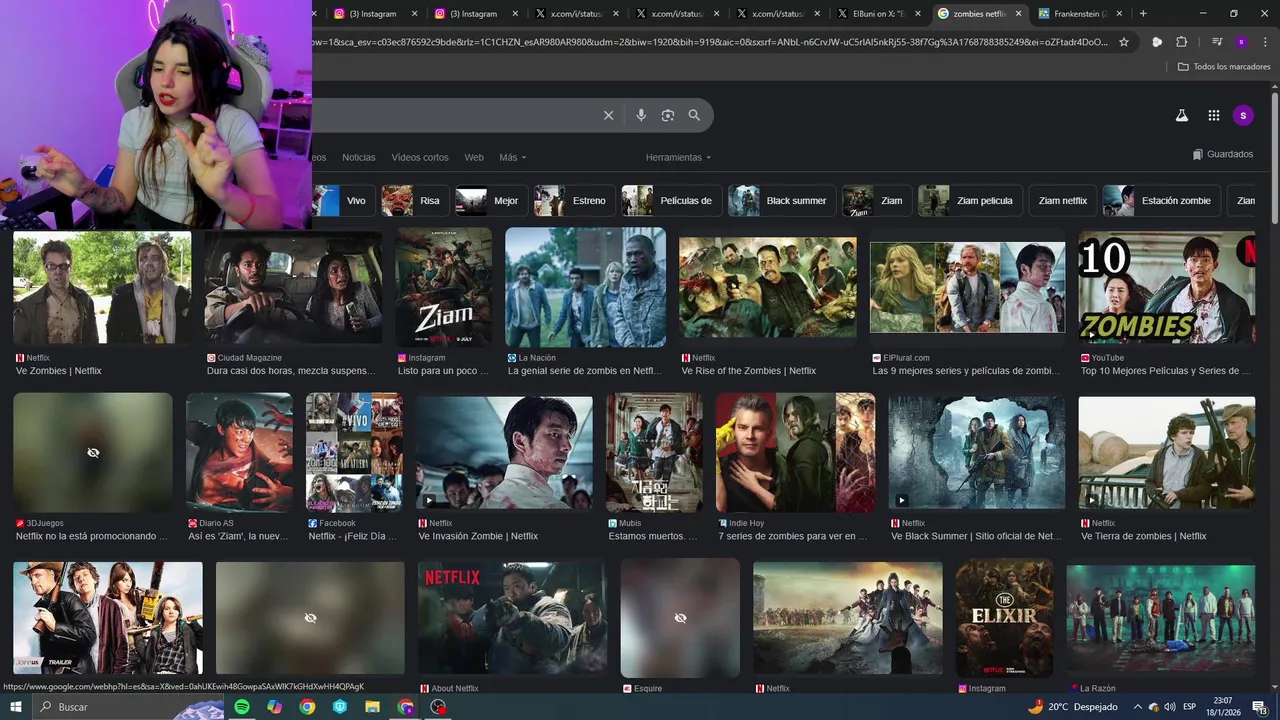Open a new browser tab
The height and width of the screenshot is (720, 1280).
click(1143, 13)
